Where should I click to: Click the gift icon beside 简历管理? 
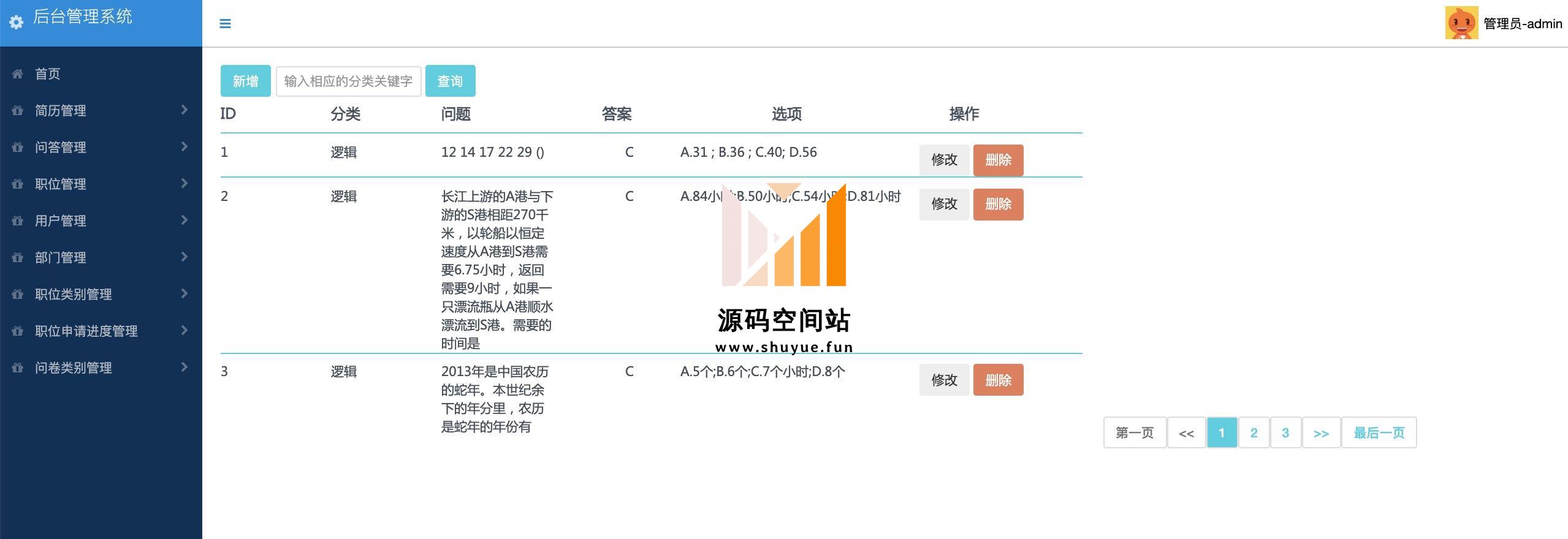[x=17, y=111]
